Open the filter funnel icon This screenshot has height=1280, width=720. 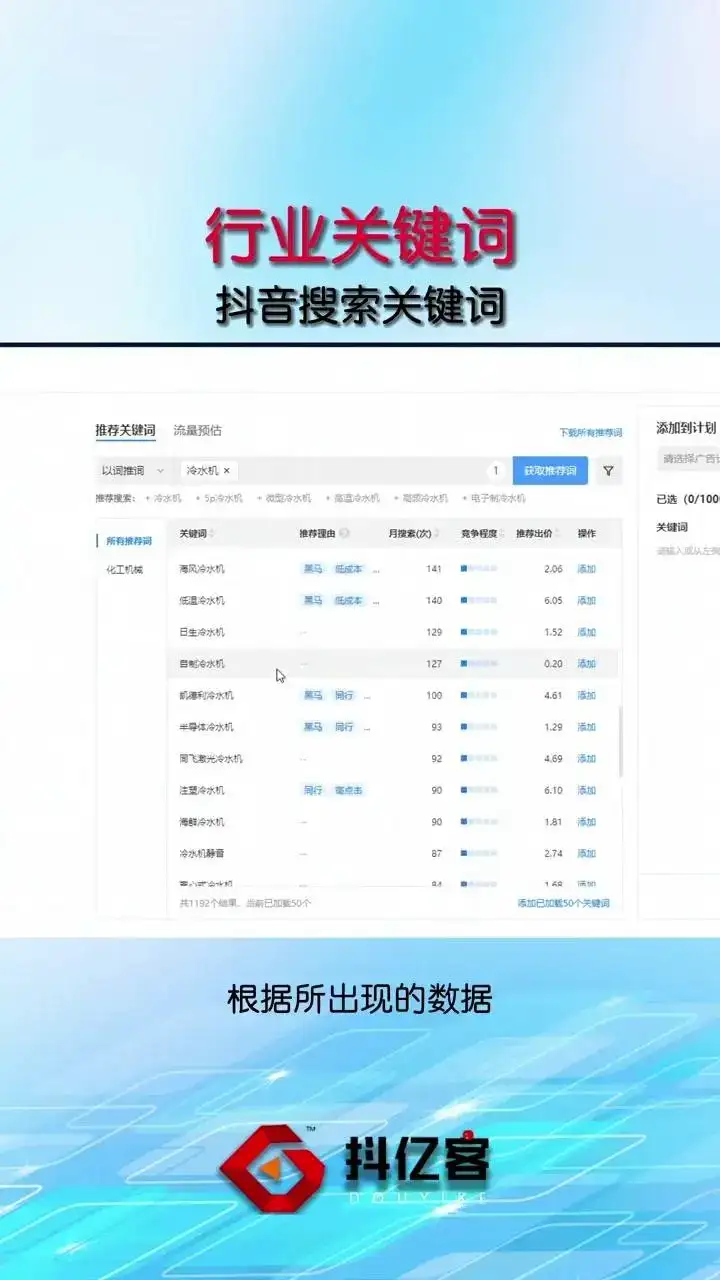point(608,471)
